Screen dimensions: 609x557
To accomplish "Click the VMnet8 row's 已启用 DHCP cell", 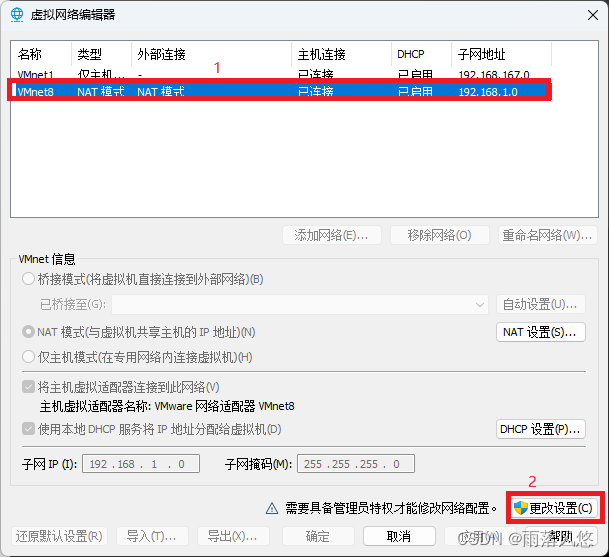I will [415, 92].
